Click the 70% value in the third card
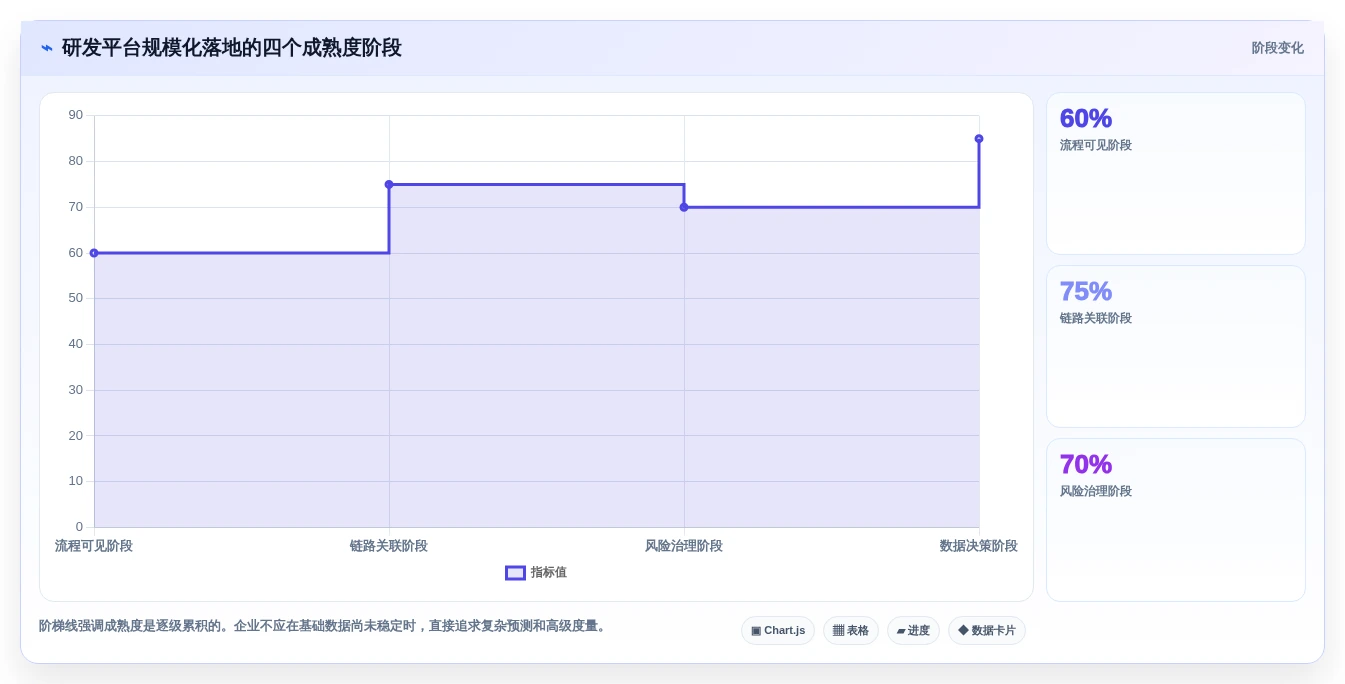Screen dimensions: 1345x684 (x=1086, y=464)
